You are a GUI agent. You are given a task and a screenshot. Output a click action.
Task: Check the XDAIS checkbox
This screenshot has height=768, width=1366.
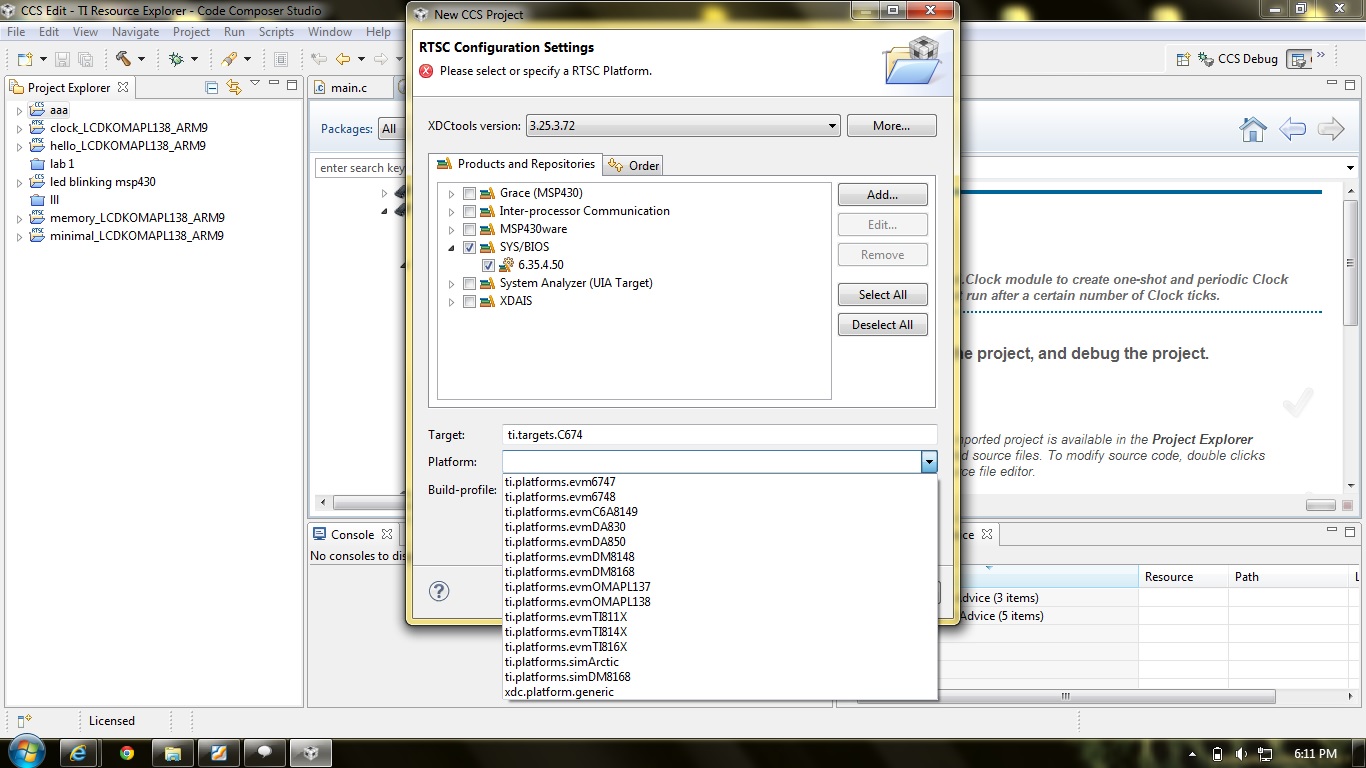pos(469,301)
